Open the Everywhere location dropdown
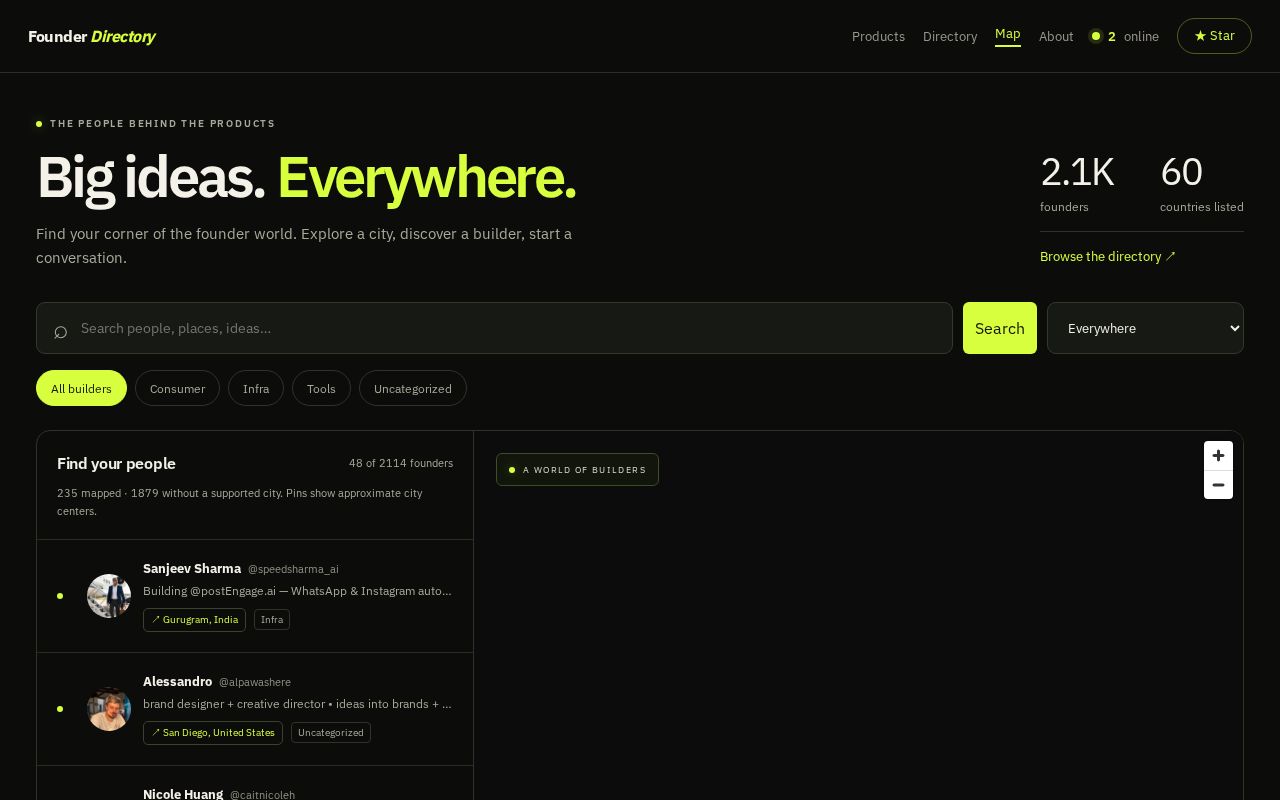The image size is (1280, 800). click(1145, 328)
